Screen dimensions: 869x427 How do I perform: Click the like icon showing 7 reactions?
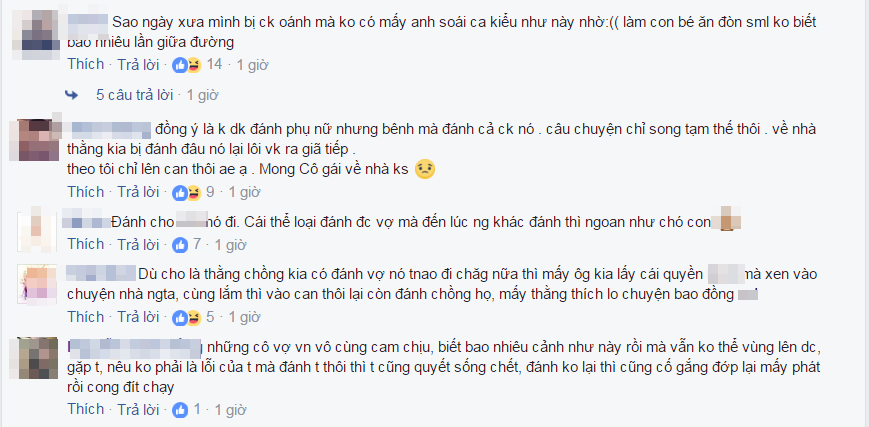click(x=180, y=245)
